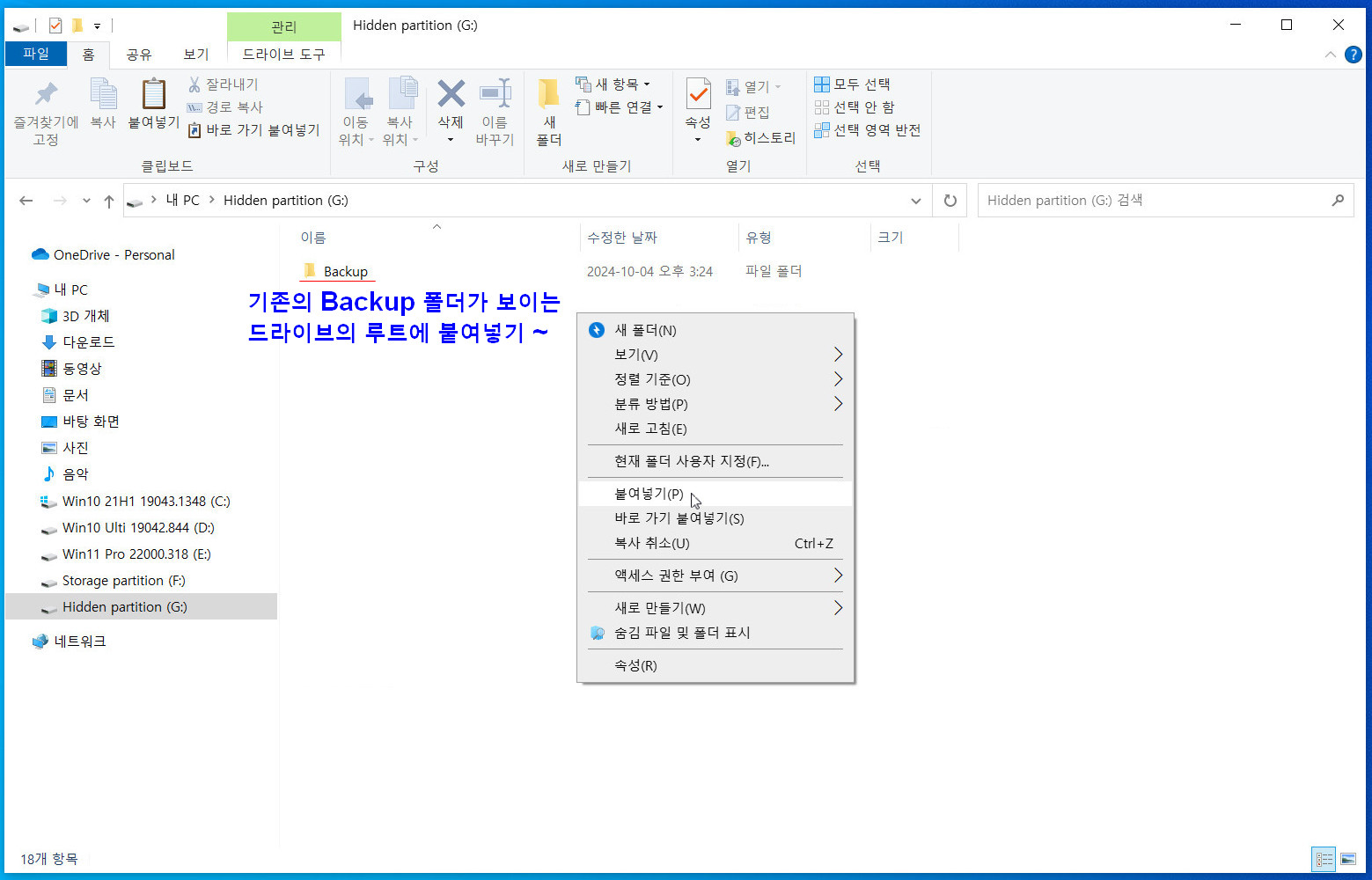Choose 붙여넣기(P) in context menu
This screenshot has width=1372, height=880.
point(715,494)
